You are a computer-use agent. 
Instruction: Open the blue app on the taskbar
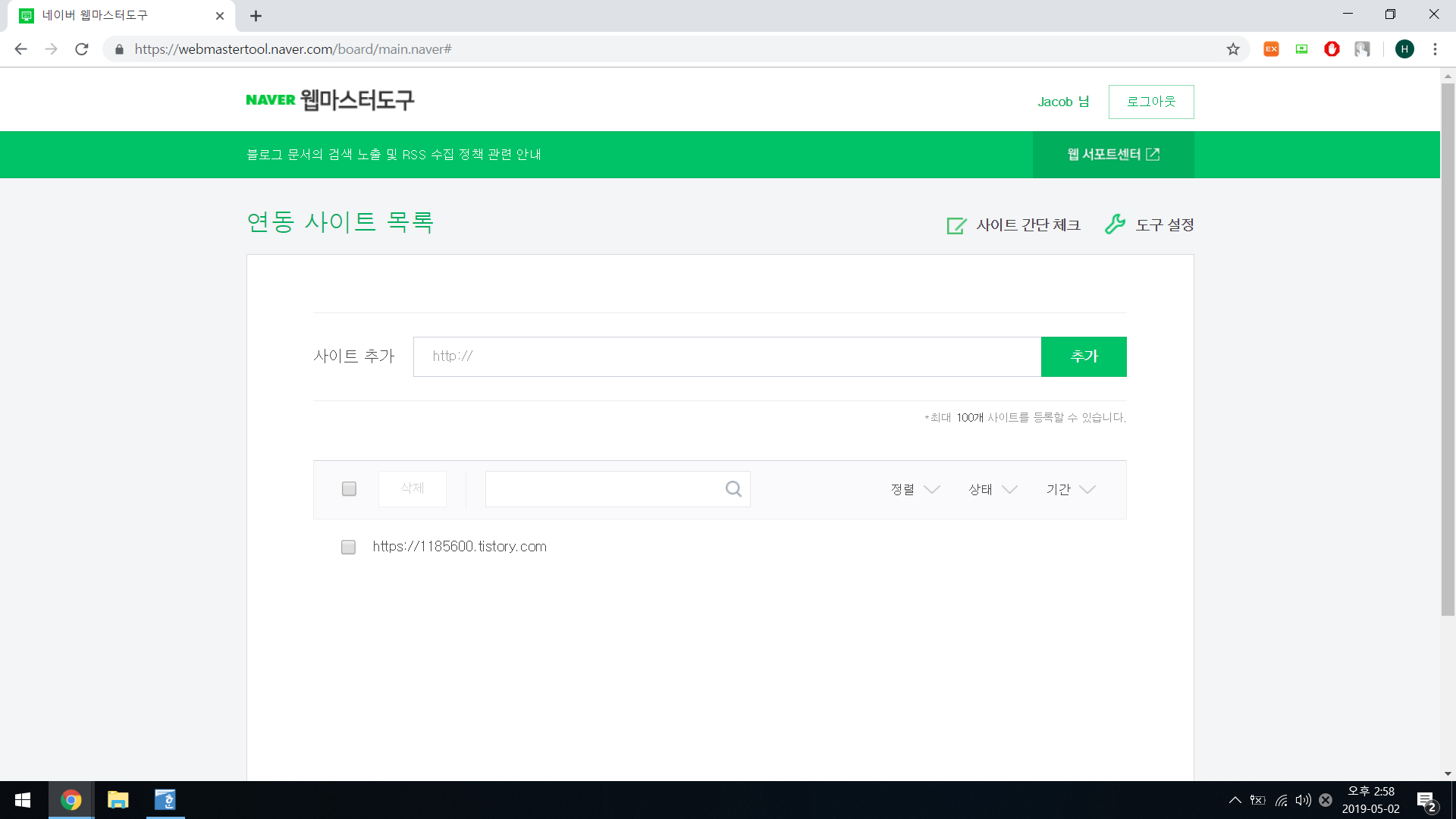165,800
